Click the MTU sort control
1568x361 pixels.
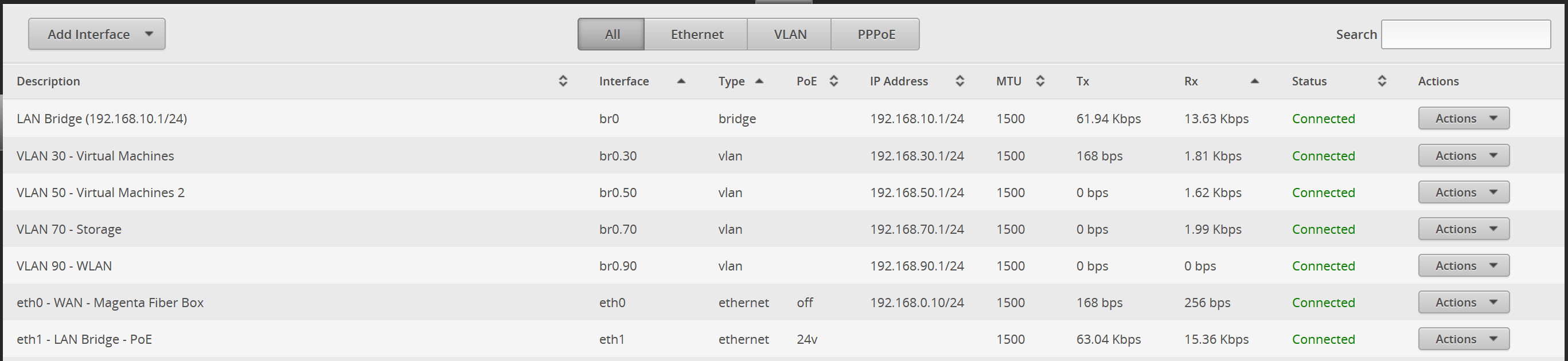point(1041,80)
